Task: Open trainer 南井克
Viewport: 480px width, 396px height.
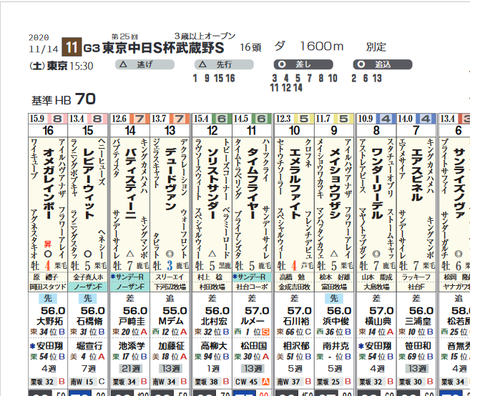Action: tap(335, 346)
